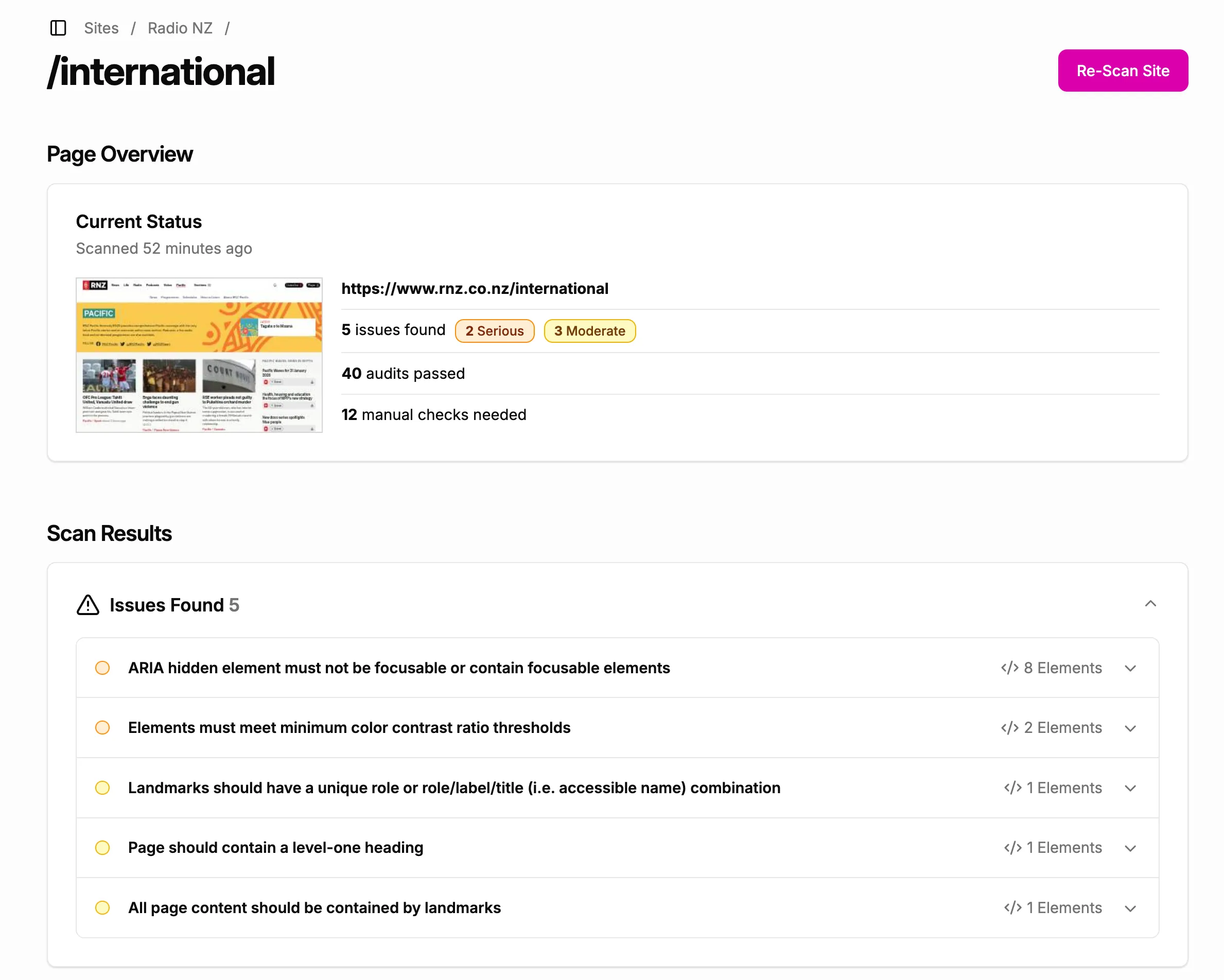
Task: Navigate to Radio NZ via breadcrumb
Action: [x=180, y=28]
